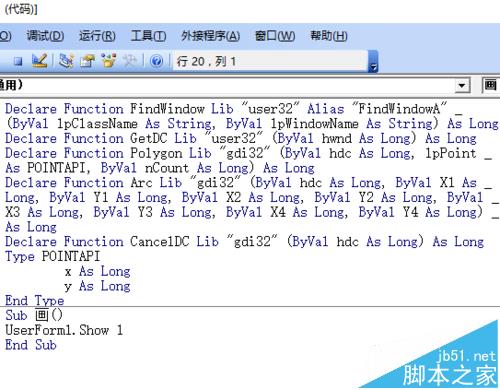Open the Properties Window icon

pos(88,61)
